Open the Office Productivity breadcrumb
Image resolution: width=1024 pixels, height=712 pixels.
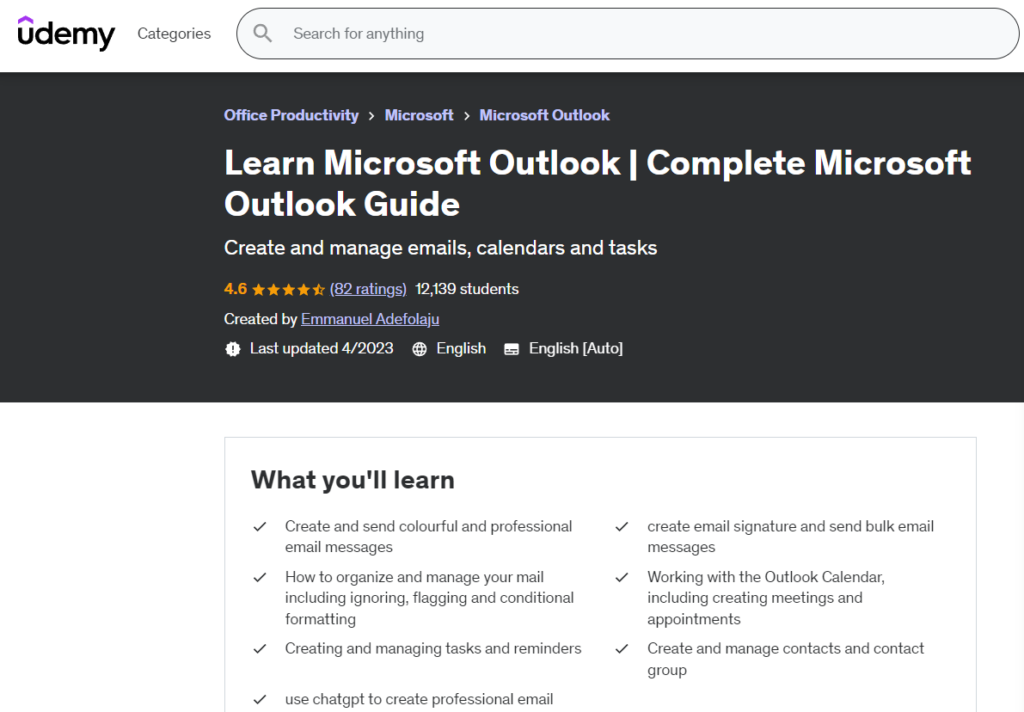290,115
